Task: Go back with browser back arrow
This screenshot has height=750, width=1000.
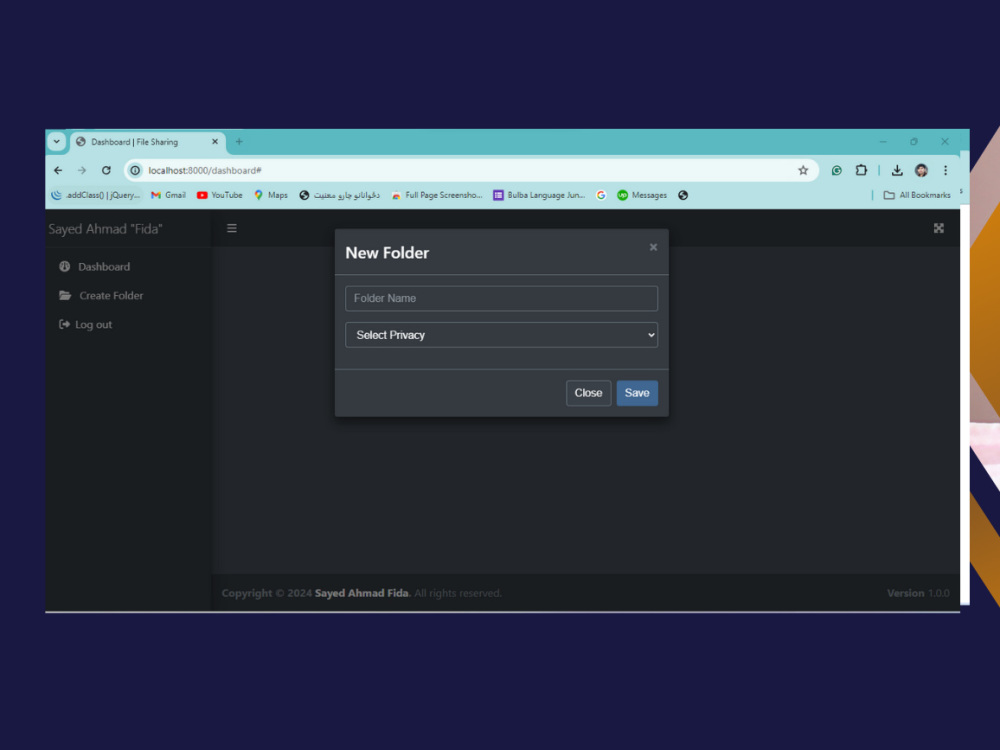Action: pos(58,170)
